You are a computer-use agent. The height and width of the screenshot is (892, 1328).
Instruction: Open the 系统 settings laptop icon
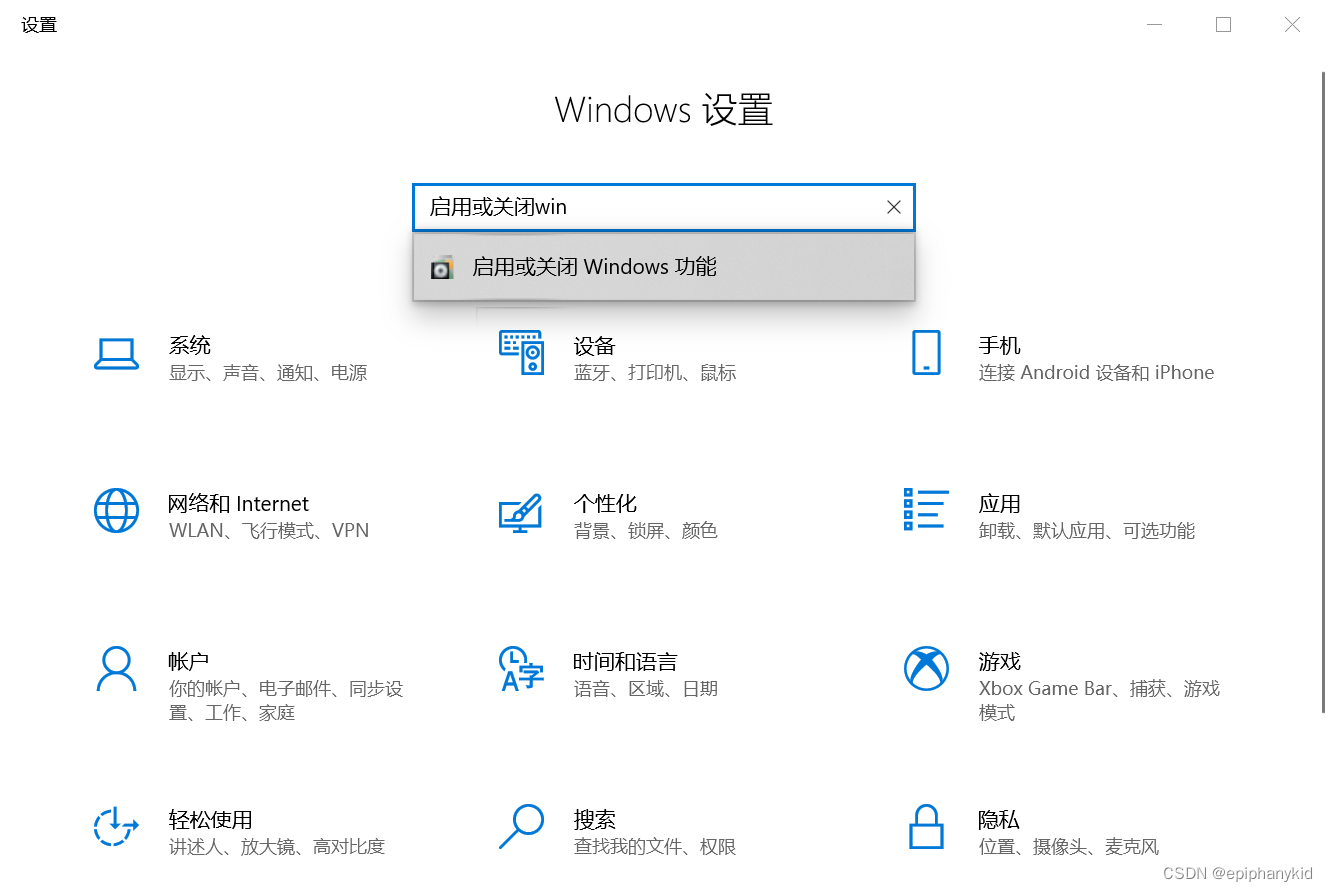(x=116, y=353)
